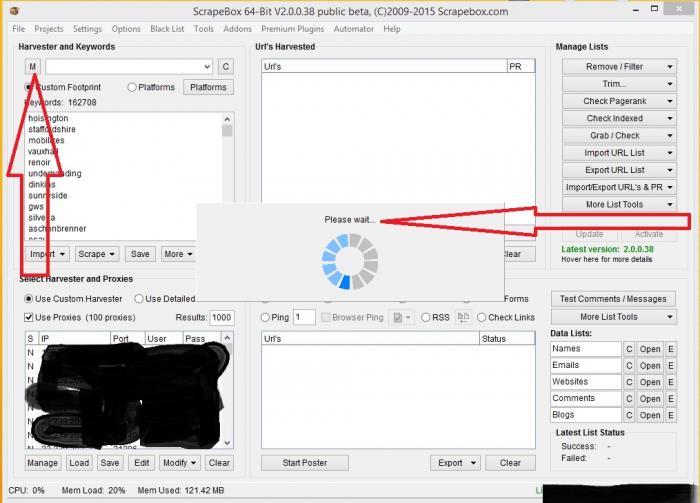The height and width of the screenshot is (503, 700).
Task: Click Test Comments / Messages button
Action: pyautogui.click(x=613, y=299)
